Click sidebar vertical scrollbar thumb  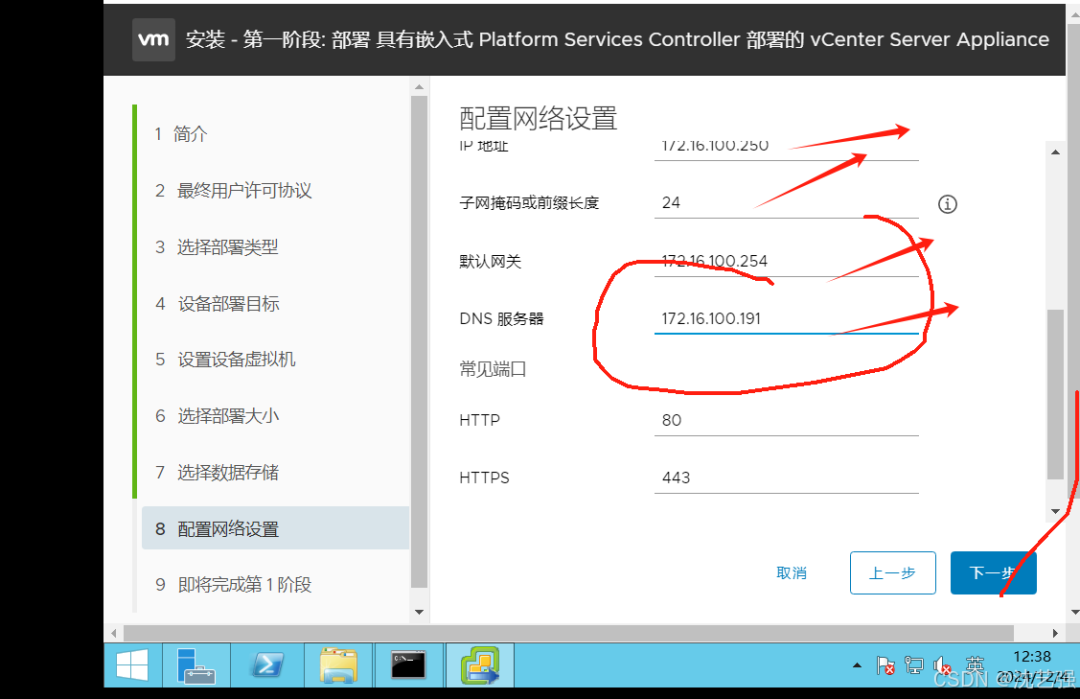pyautogui.click(x=419, y=342)
